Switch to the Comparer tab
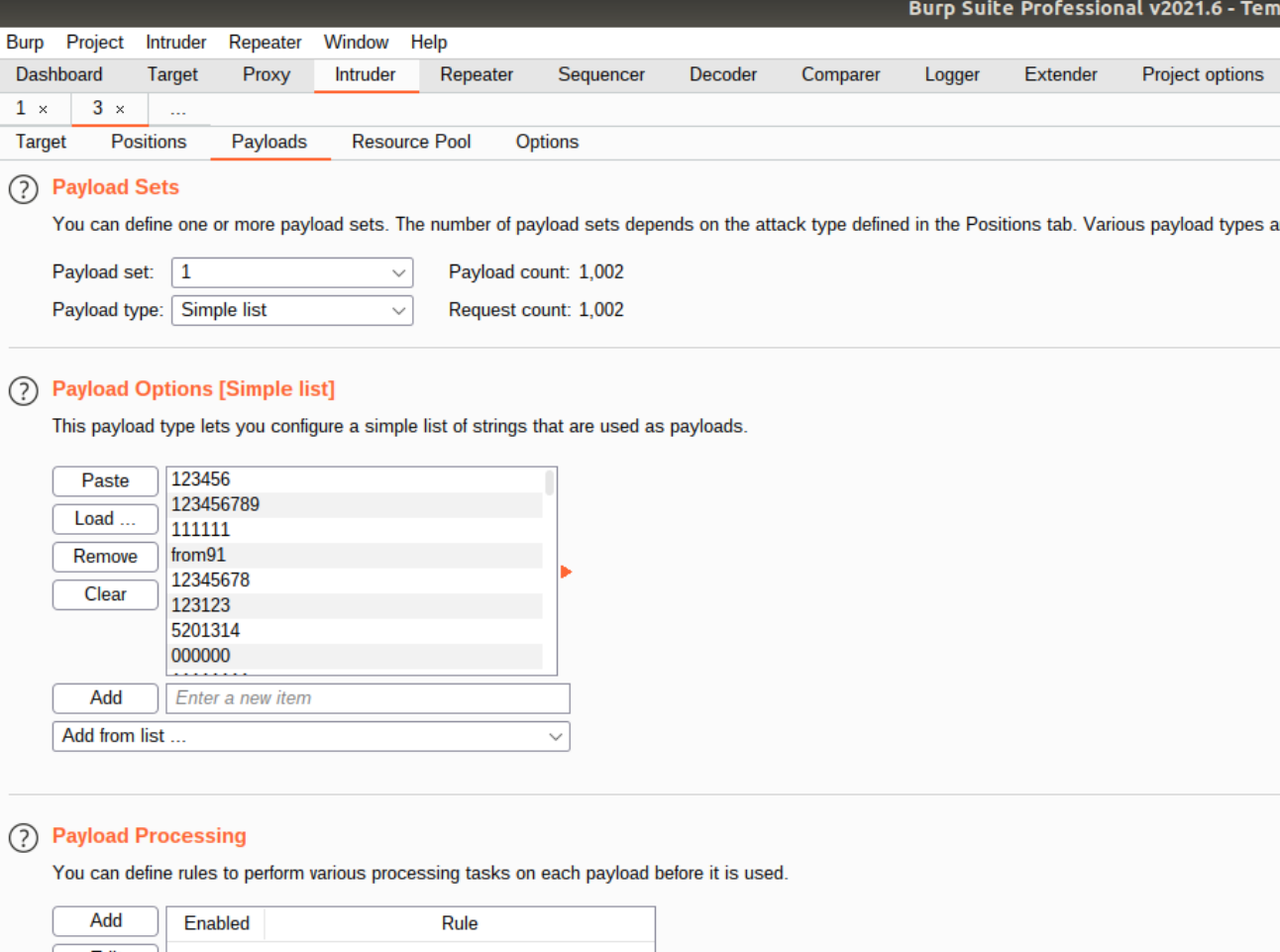 click(x=841, y=75)
